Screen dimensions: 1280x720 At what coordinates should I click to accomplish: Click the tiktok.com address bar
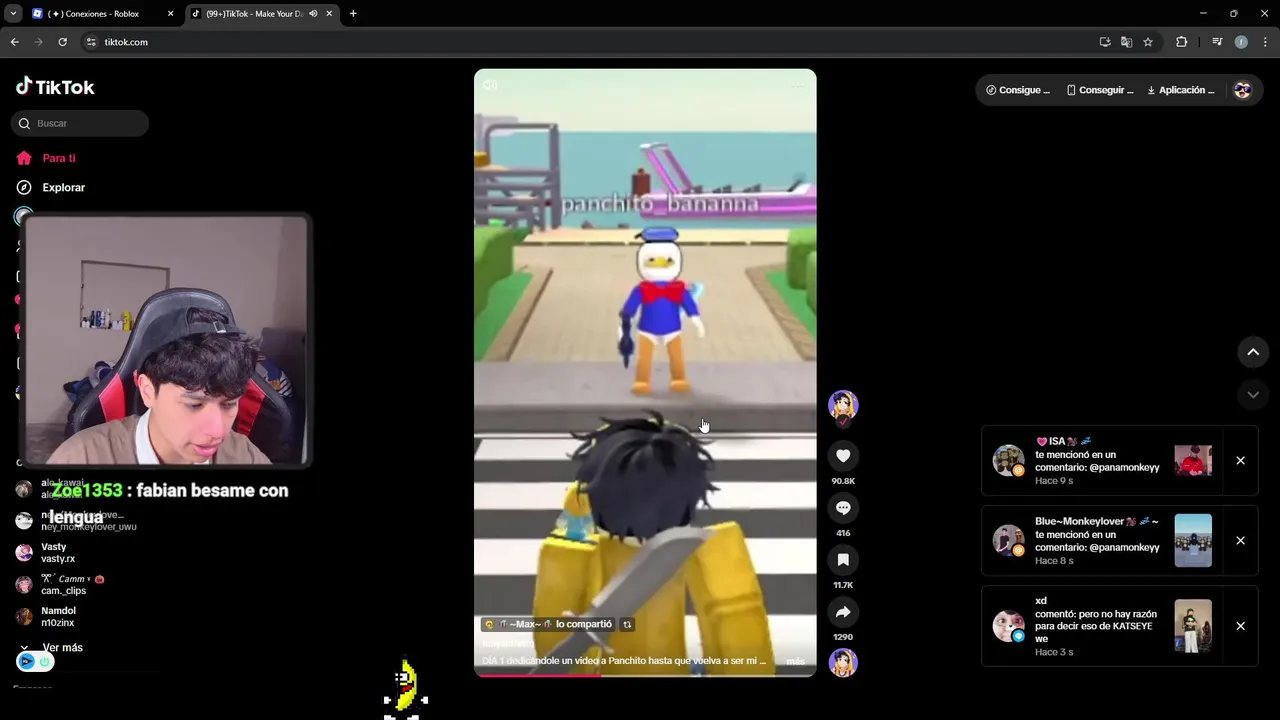(590, 42)
